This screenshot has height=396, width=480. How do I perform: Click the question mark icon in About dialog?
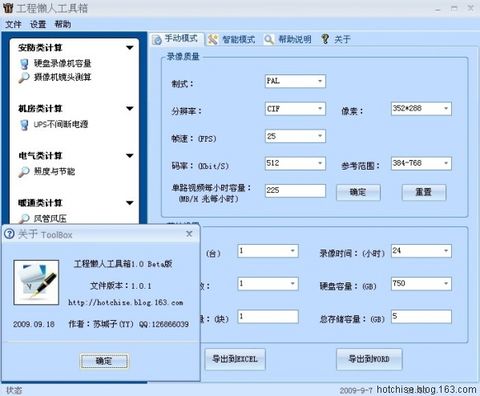click(9, 234)
